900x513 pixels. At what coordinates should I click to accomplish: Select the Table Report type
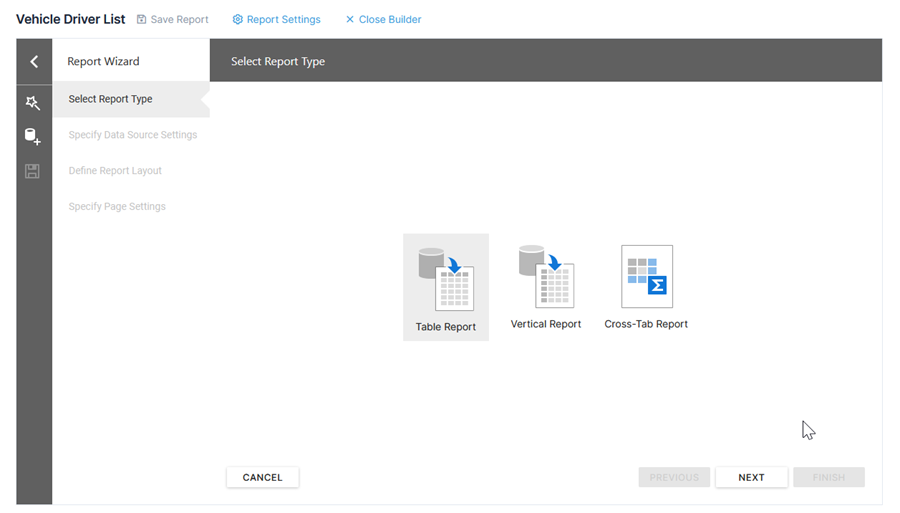[446, 287]
